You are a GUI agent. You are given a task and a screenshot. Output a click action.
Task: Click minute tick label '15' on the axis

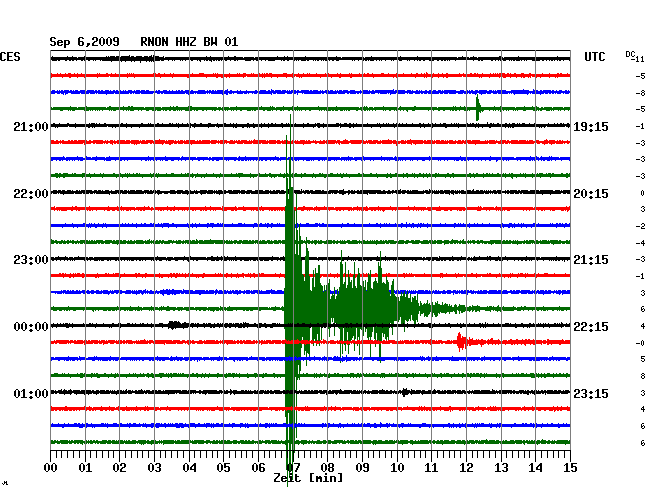pyautogui.click(x=570, y=468)
